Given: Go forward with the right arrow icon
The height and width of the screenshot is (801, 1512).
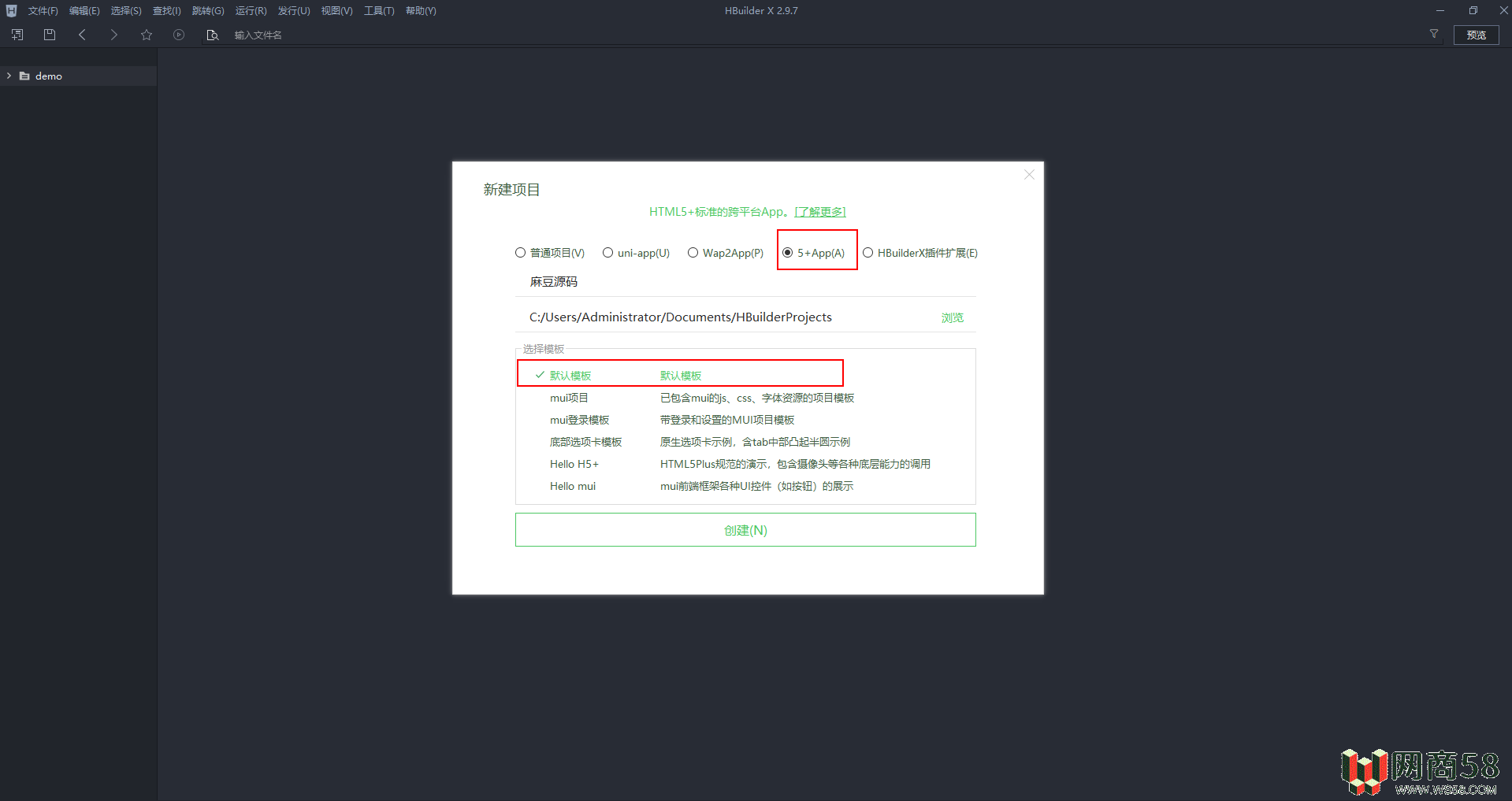Looking at the screenshot, I should (114, 35).
